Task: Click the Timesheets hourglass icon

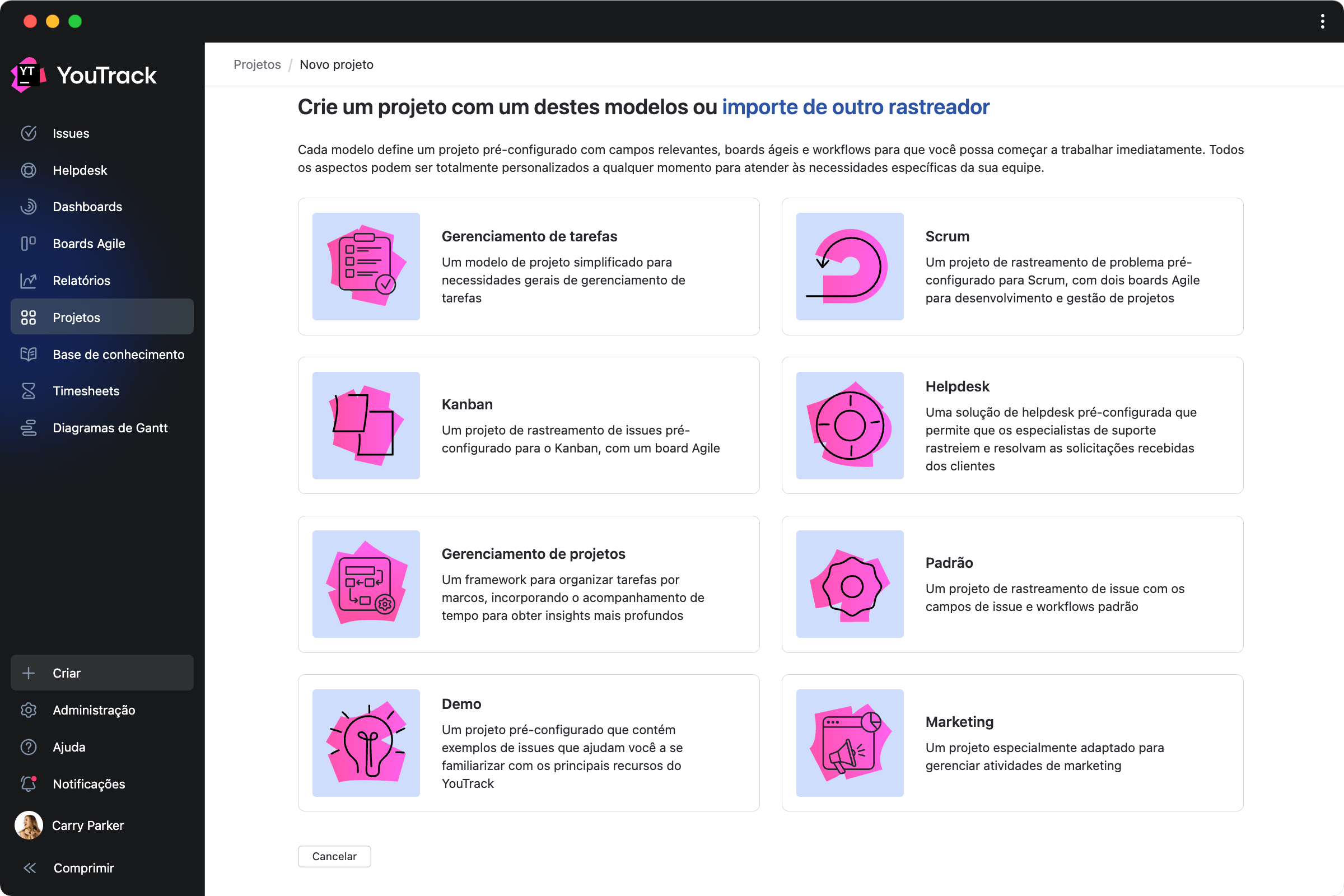Action: [29, 391]
